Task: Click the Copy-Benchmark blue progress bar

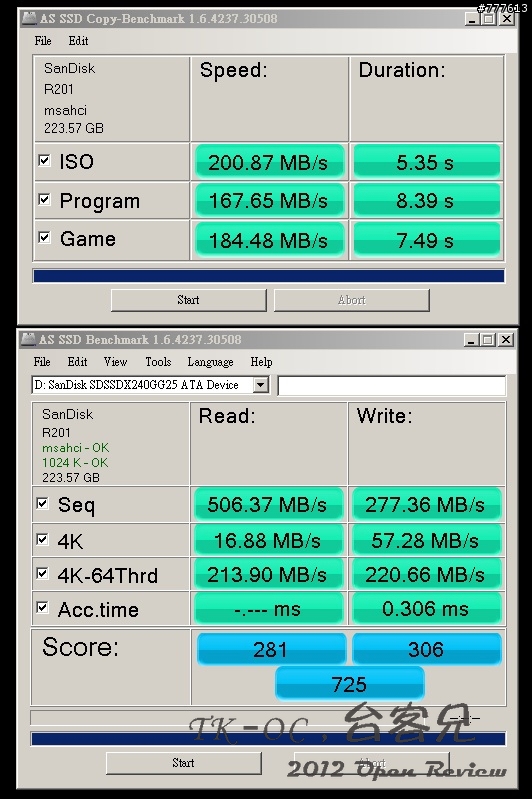Action: coord(269,276)
